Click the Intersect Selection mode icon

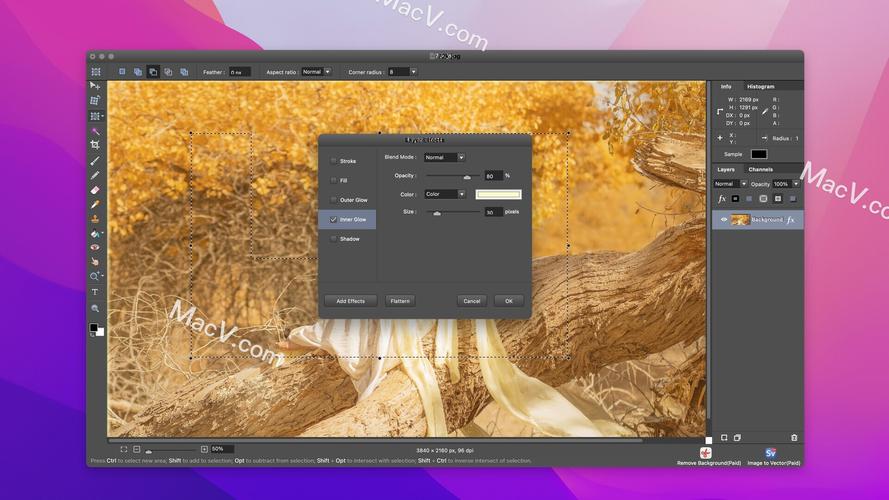click(168, 72)
